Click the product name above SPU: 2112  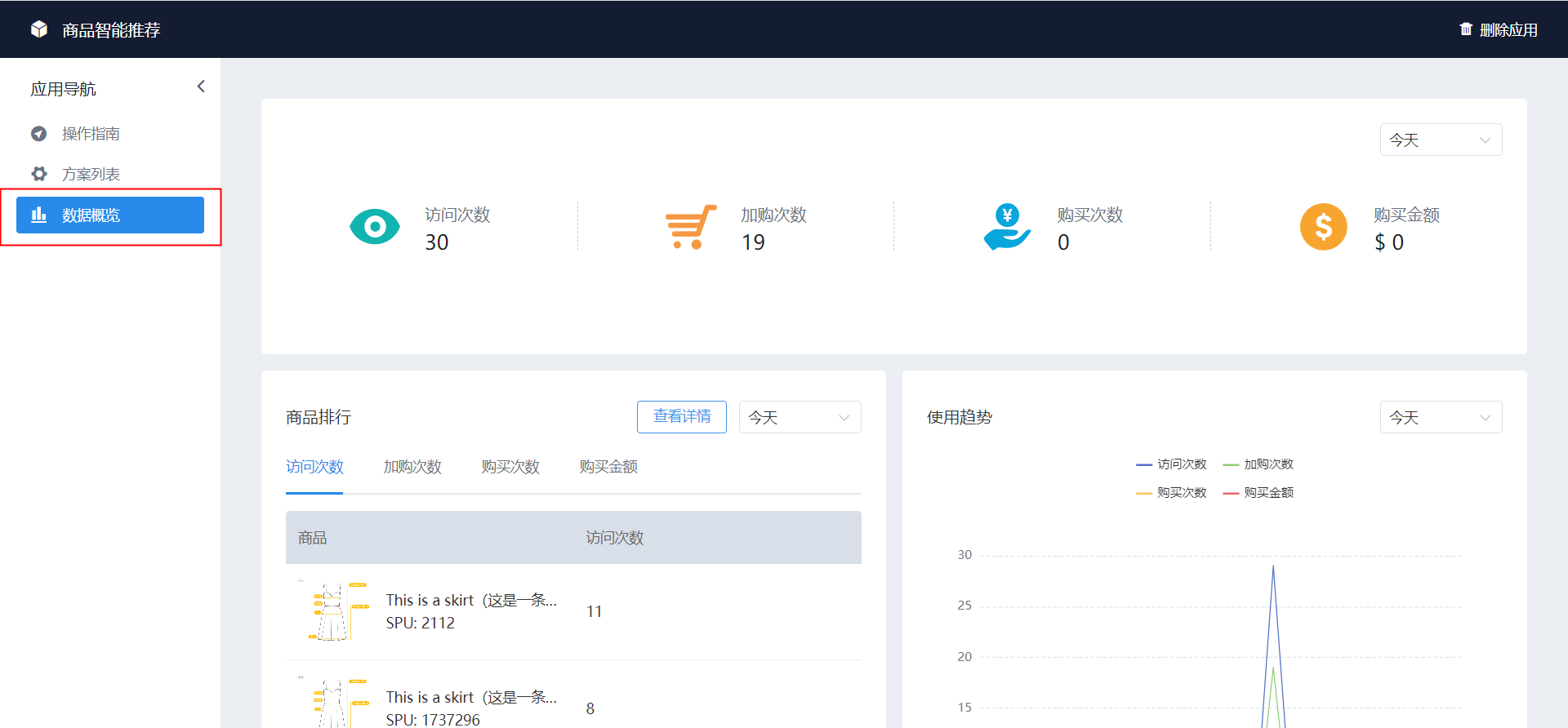(x=471, y=601)
